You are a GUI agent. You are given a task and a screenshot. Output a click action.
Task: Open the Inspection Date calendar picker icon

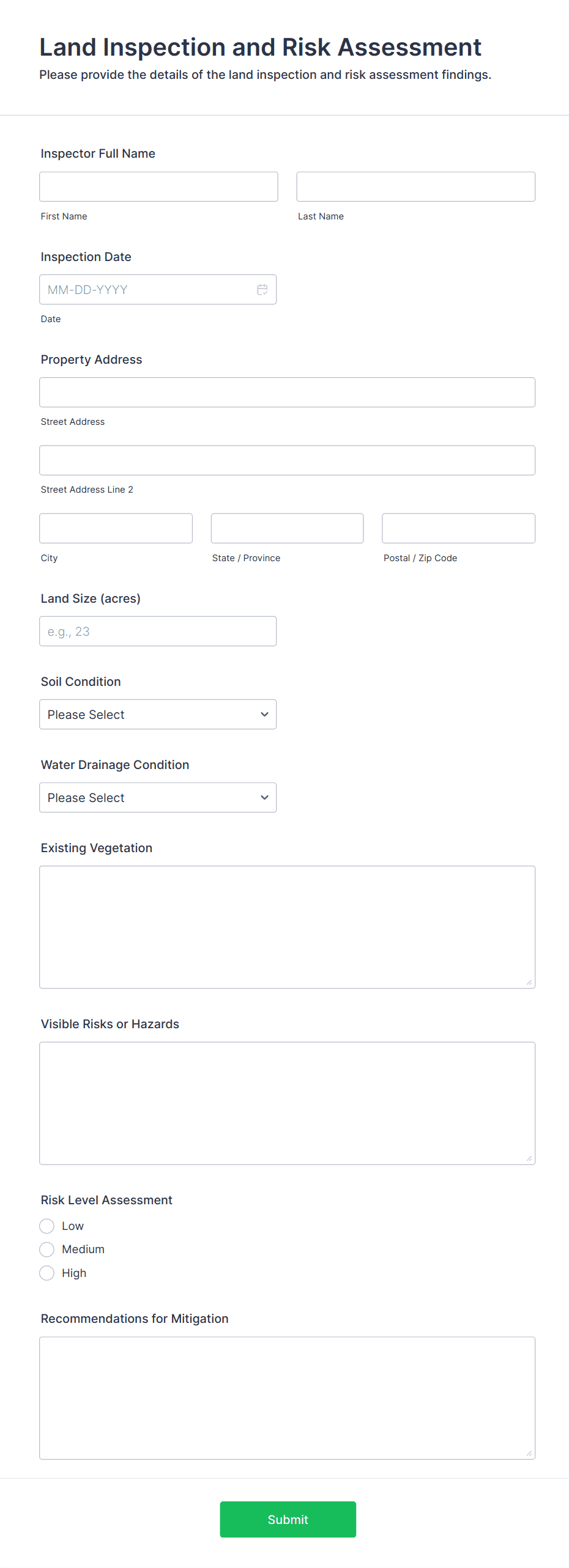tap(262, 290)
